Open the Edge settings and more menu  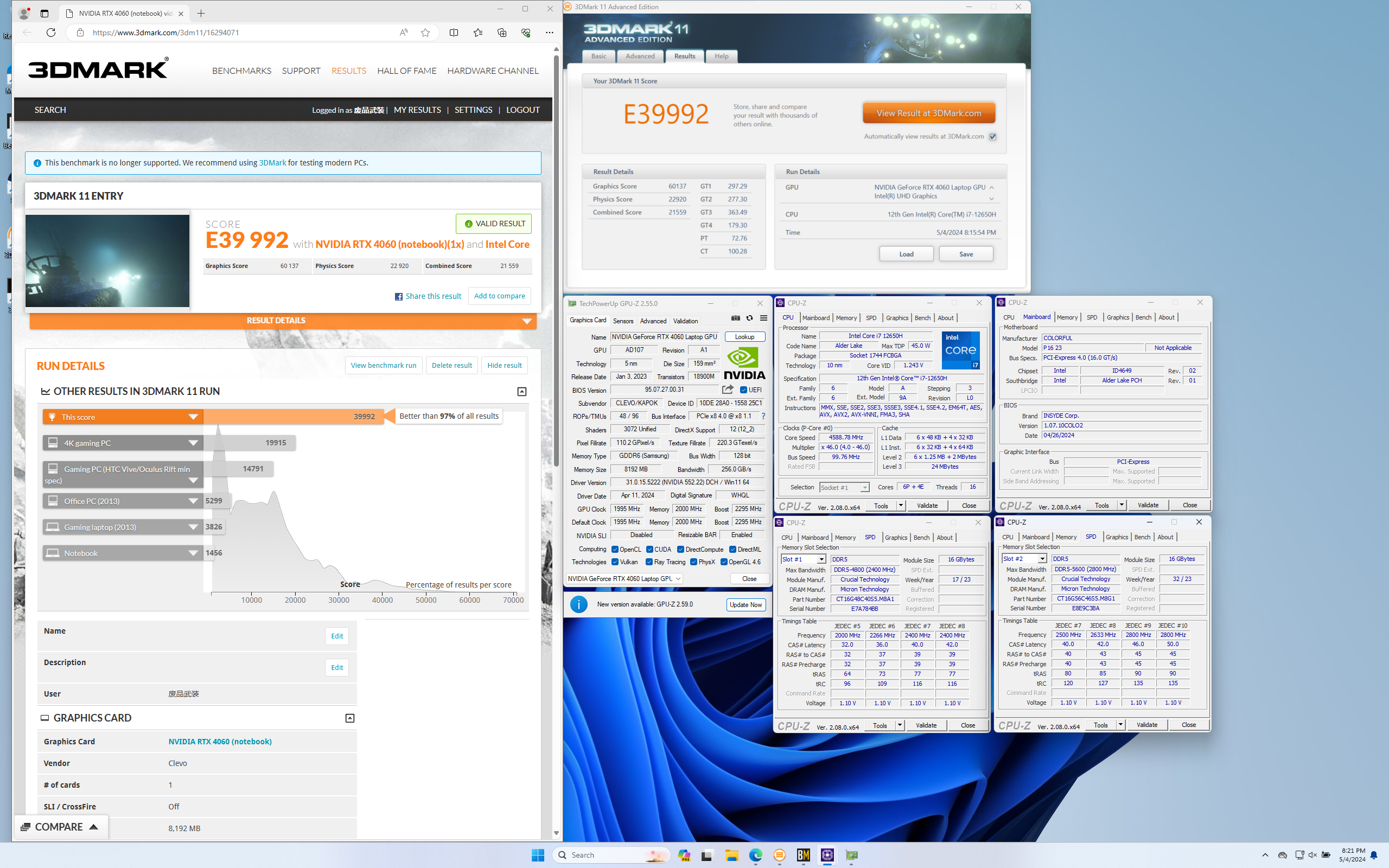point(549,33)
